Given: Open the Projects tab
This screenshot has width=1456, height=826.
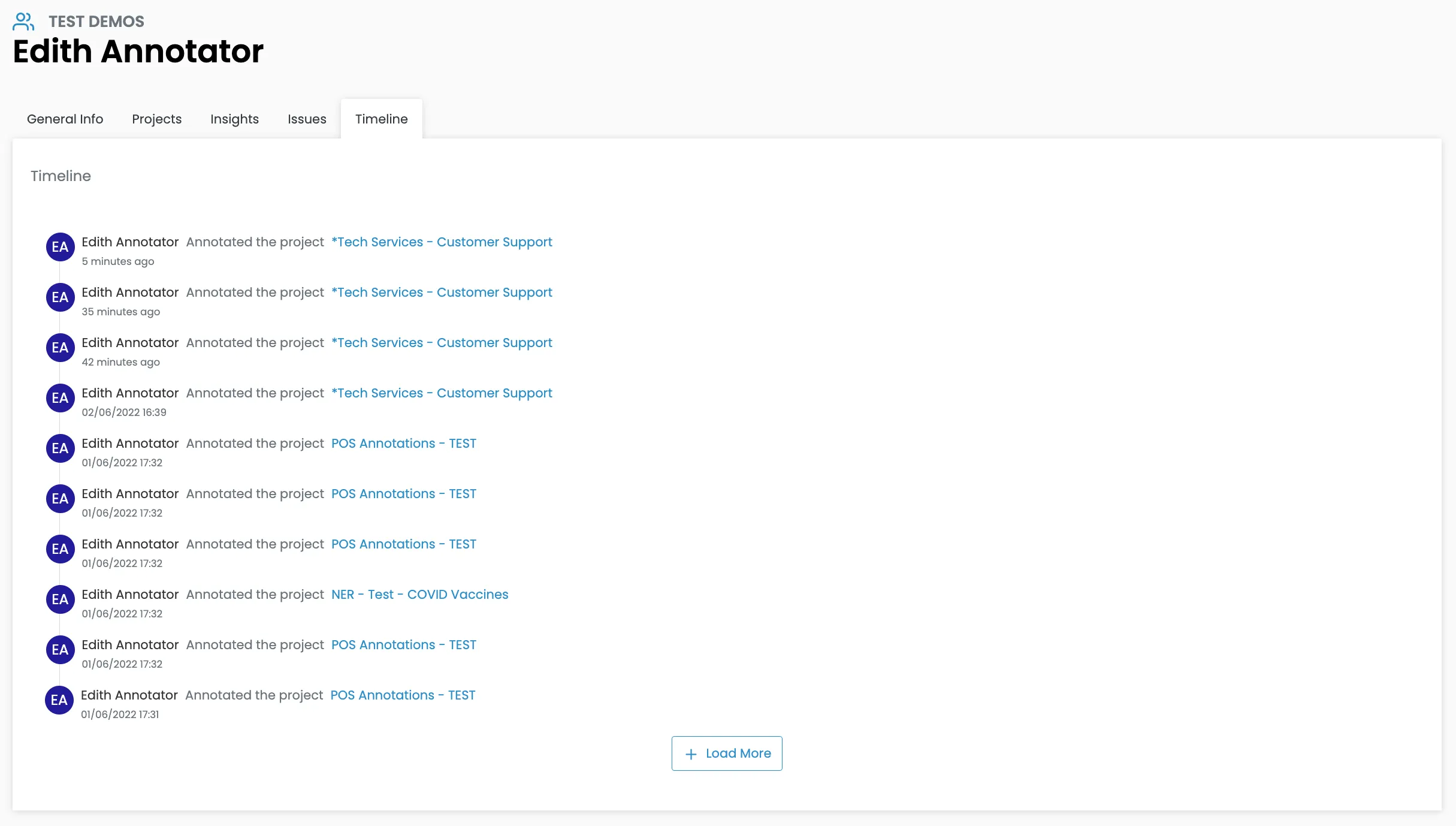Looking at the screenshot, I should click(x=156, y=119).
